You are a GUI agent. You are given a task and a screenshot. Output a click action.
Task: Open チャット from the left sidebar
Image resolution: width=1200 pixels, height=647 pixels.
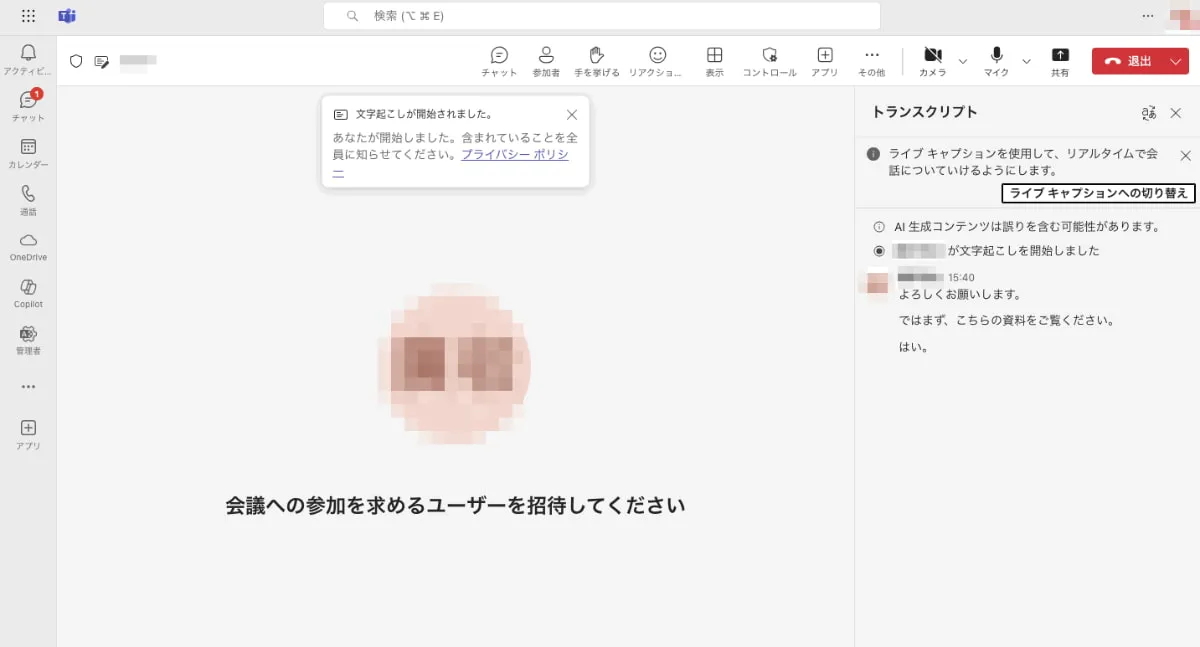[28, 103]
